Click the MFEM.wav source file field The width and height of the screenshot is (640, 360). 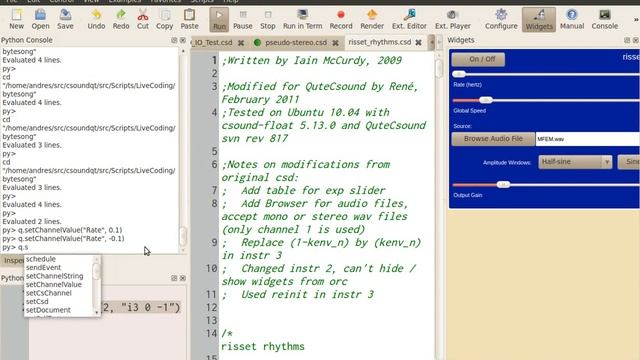(587, 139)
